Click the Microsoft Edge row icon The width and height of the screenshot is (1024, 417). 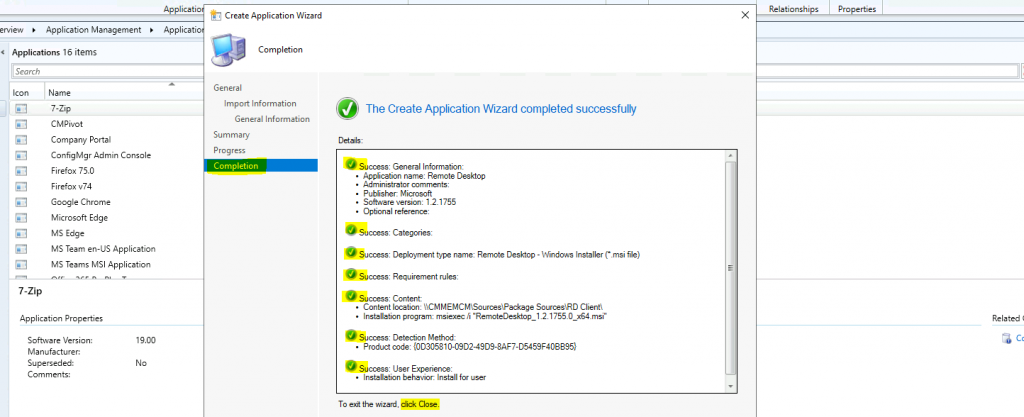coord(21,218)
